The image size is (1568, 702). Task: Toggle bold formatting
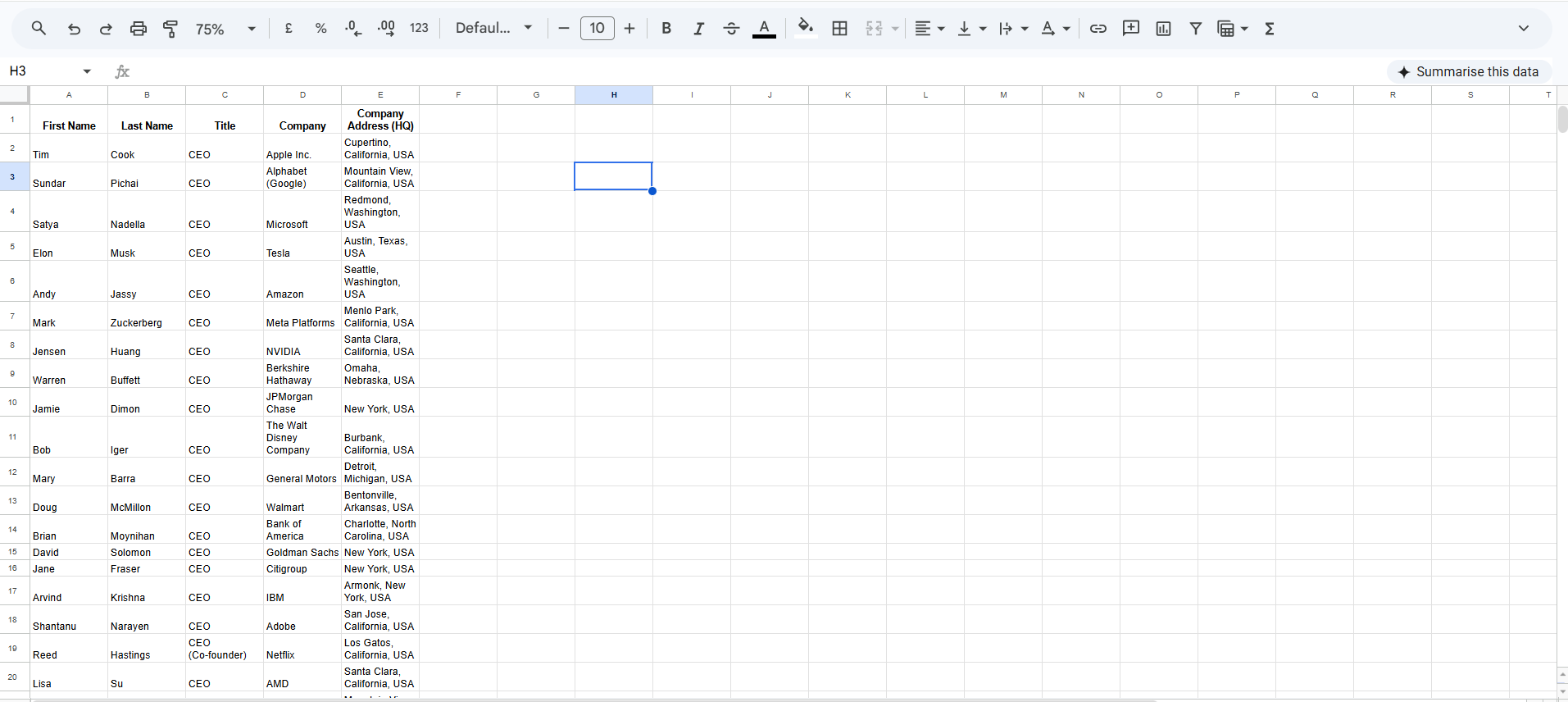click(666, 29)
